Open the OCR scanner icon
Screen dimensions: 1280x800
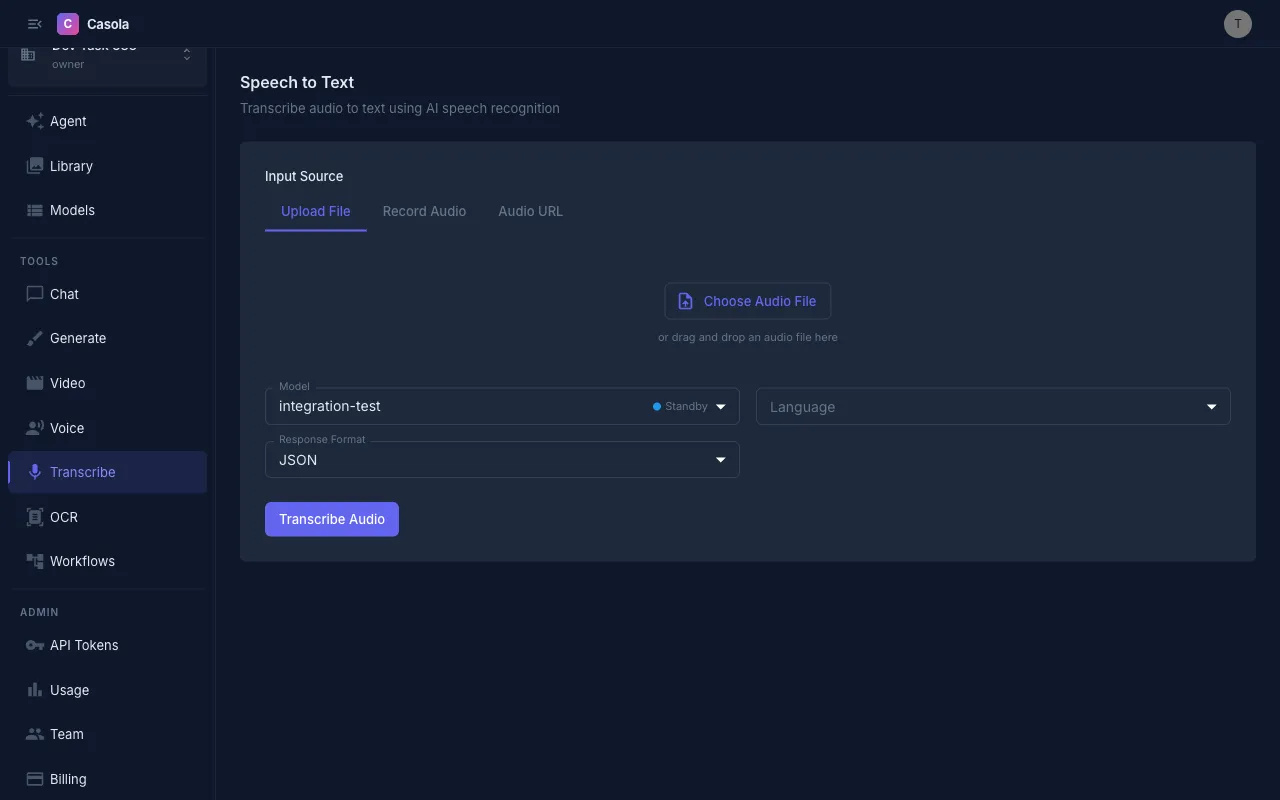pos(35,517)
